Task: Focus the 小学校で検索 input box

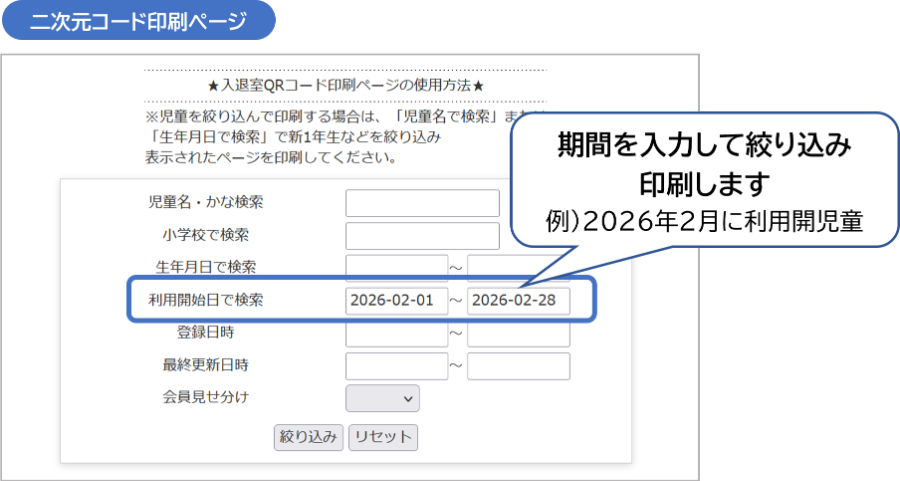Action: pos(422,236)
